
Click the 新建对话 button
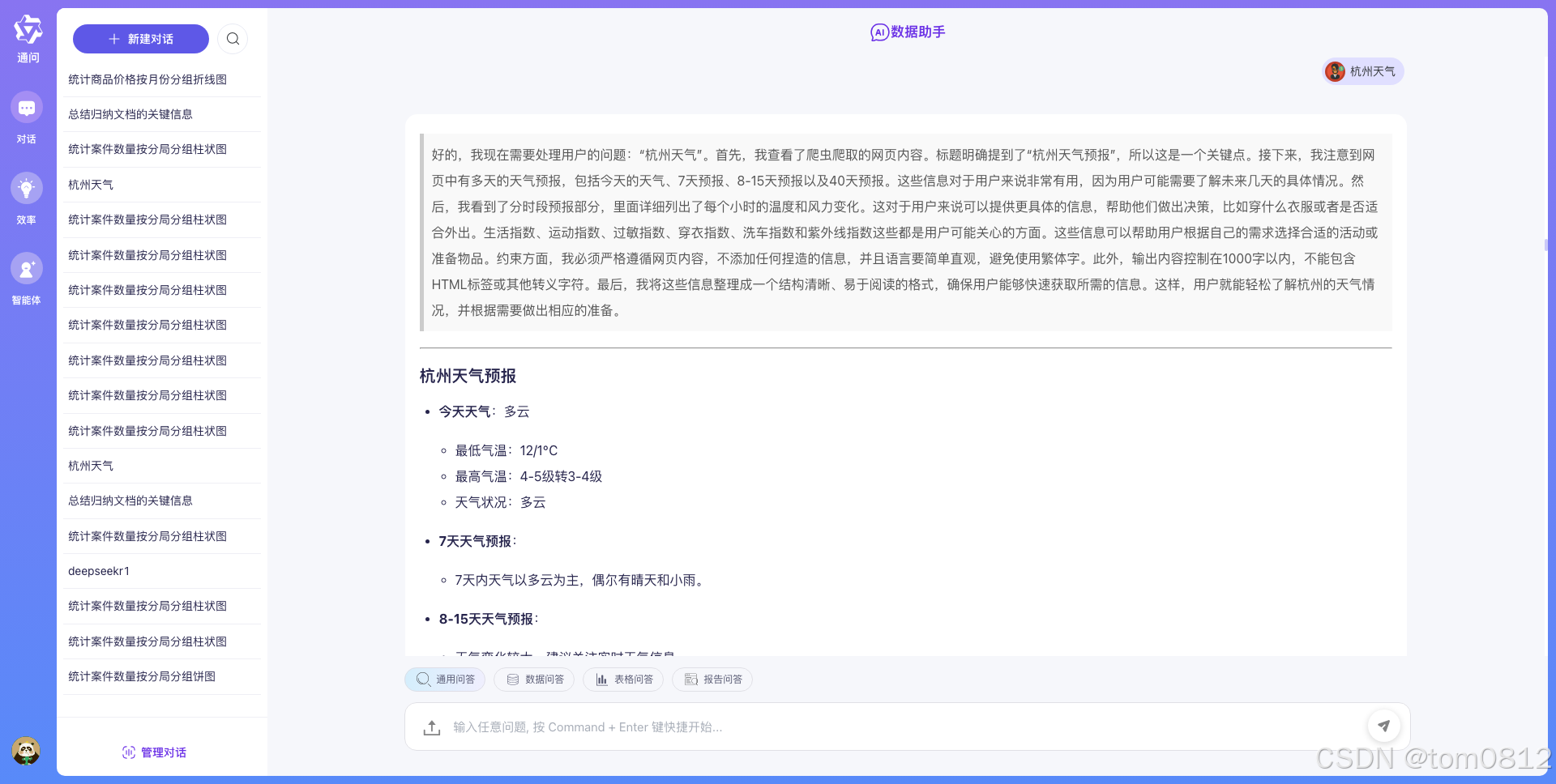140,38
